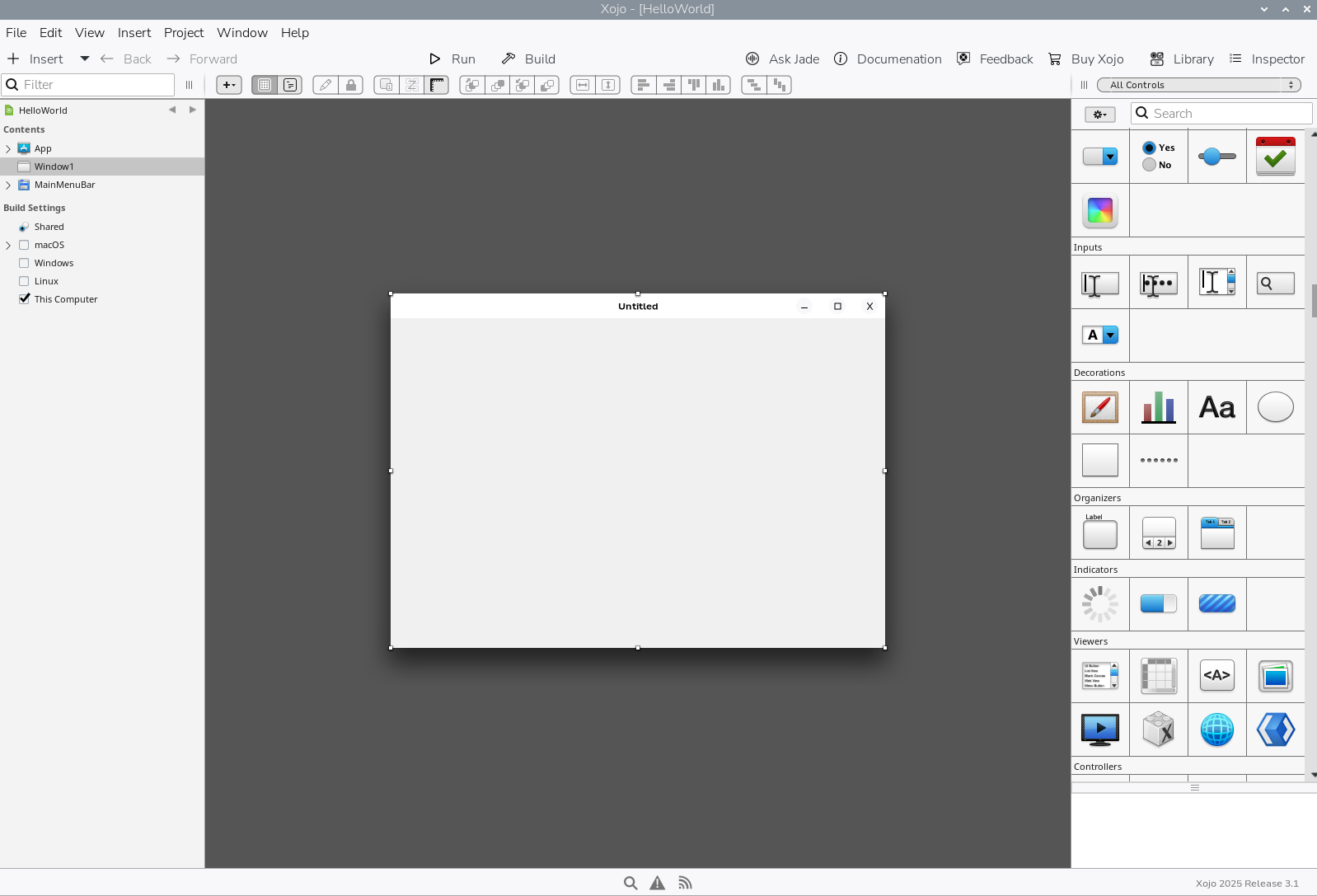Click the warning issues icon in status bar
Image resolution: width=1317 pixels, height=896 pixels.
tap(657, 883)
